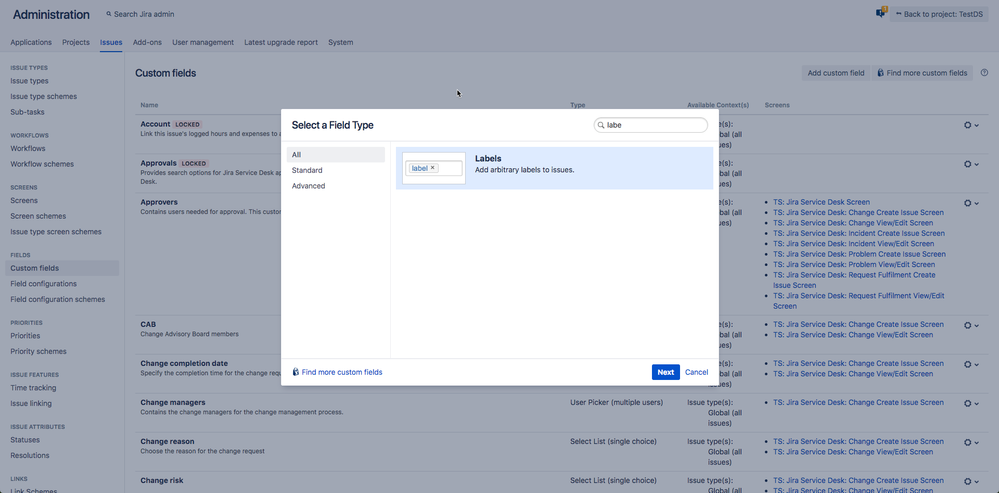Open Issue types in sidebar
999x493 pixels.
29,81
